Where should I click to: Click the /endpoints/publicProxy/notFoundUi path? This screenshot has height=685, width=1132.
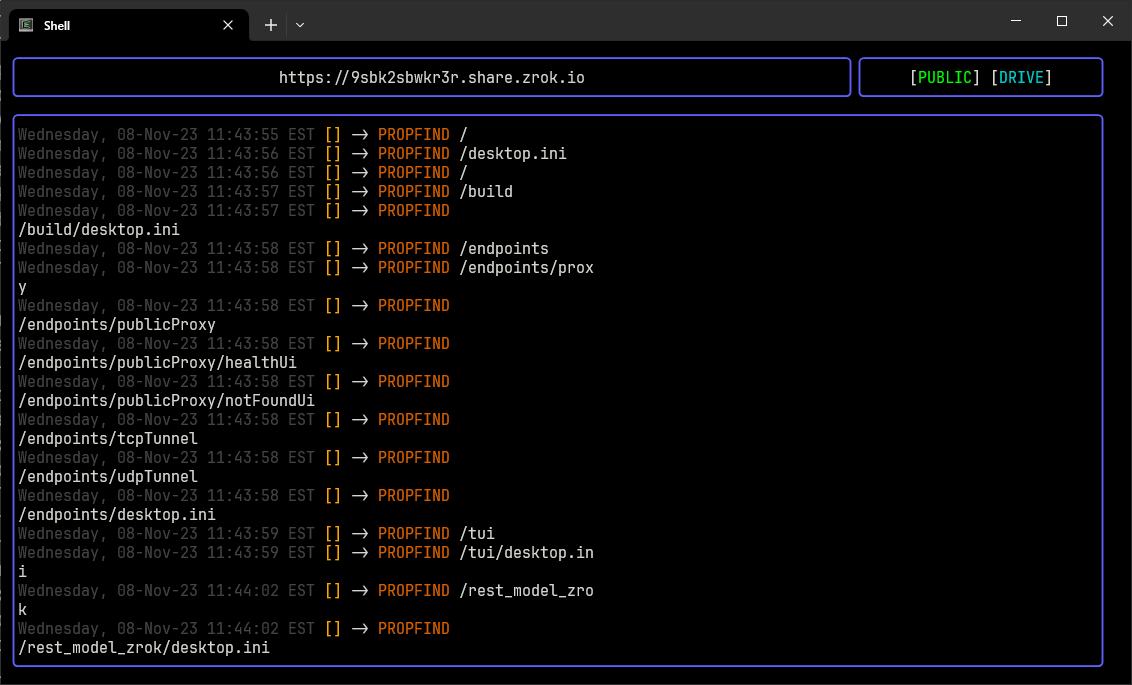pyautogui.click(x=166, y=401)
